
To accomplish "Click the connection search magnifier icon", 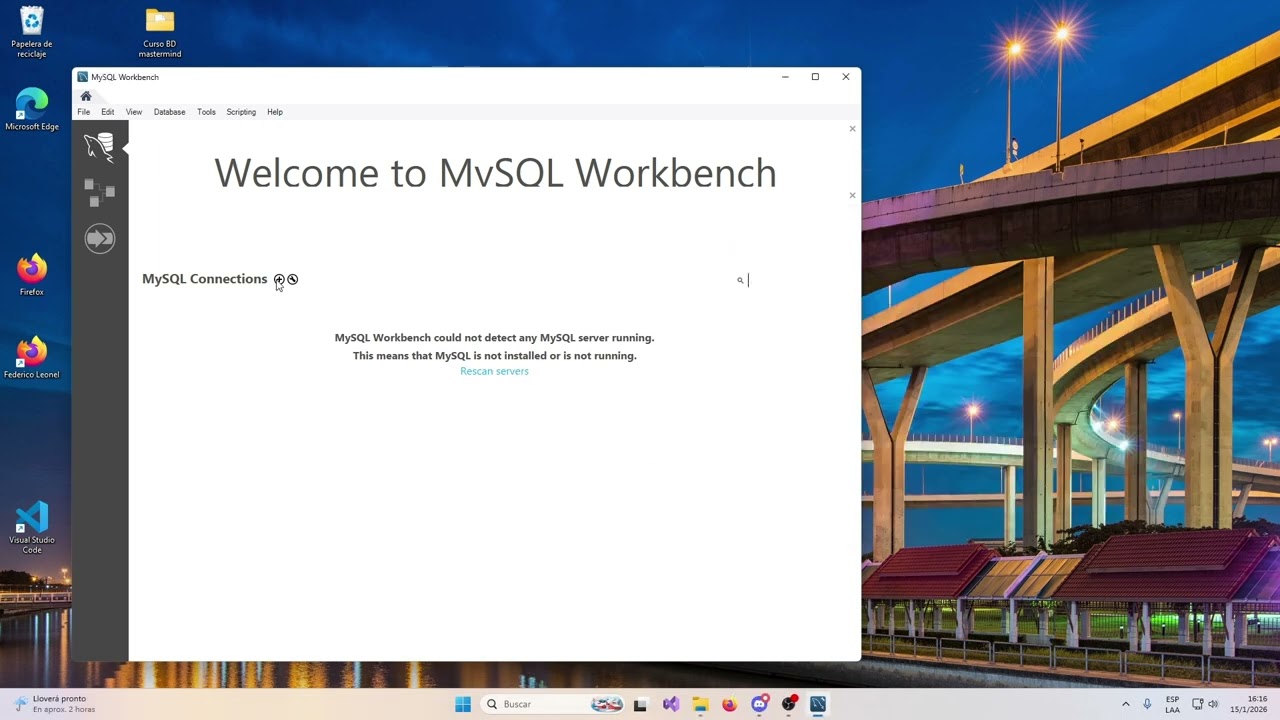I will point(740,281).
